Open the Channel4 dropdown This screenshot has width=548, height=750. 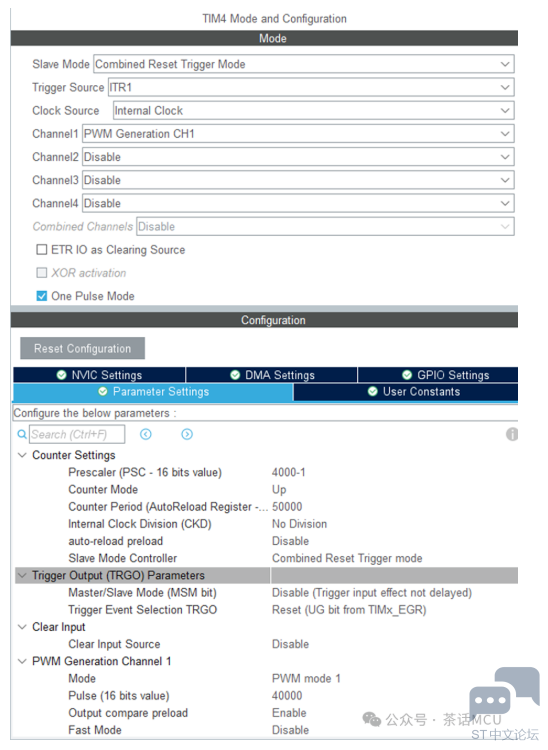coord(298,203)
